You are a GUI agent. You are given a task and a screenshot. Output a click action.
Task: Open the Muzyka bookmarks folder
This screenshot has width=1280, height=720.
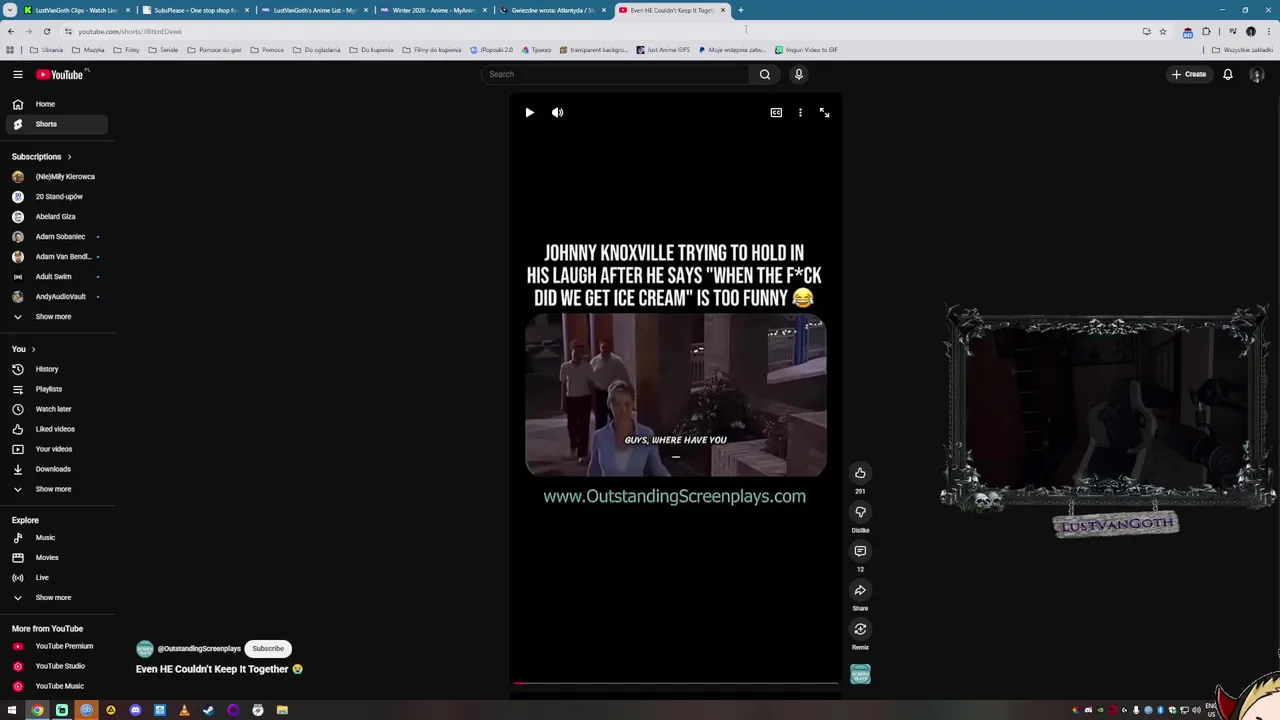[88, 50]
